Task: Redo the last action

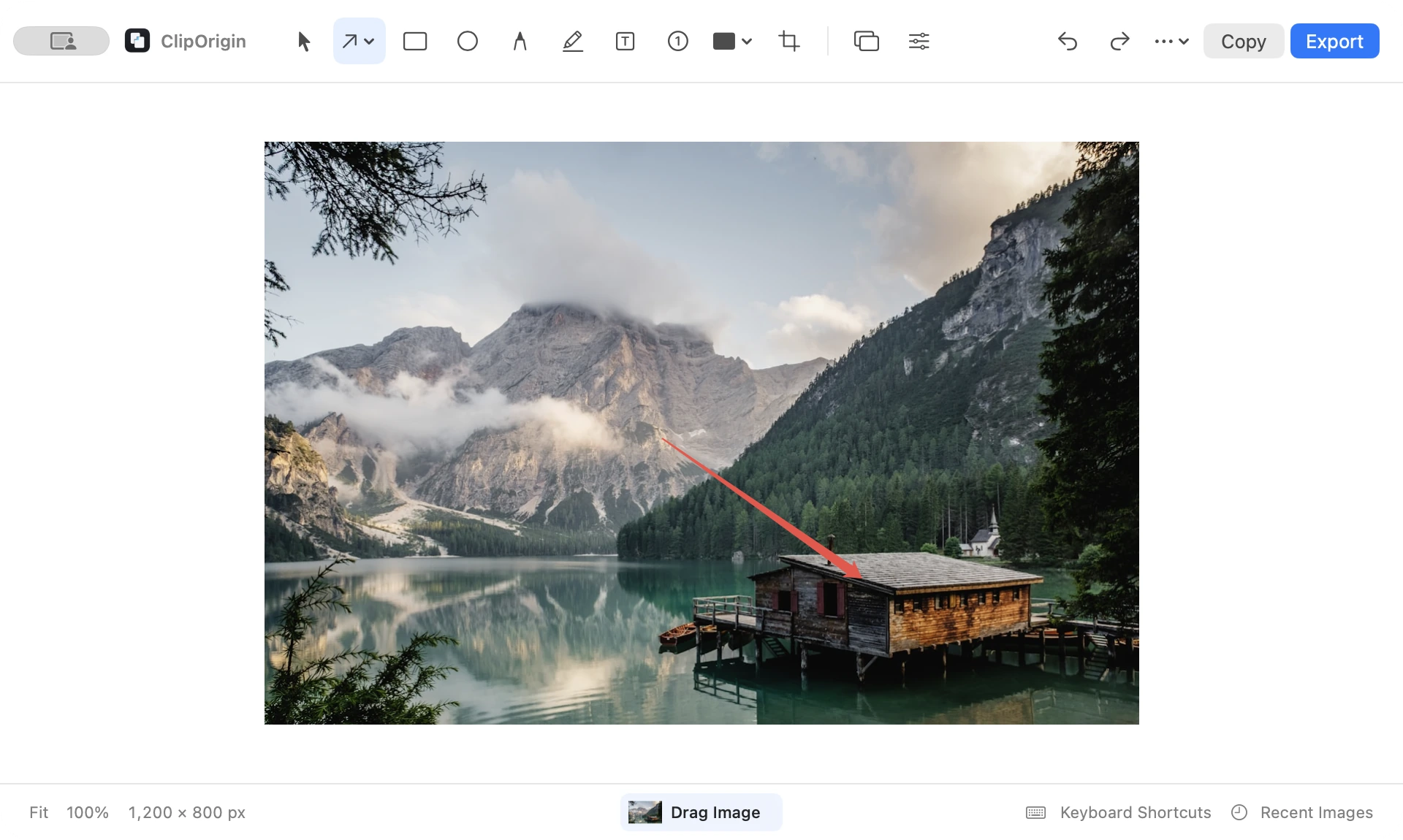Action: 1119,42
